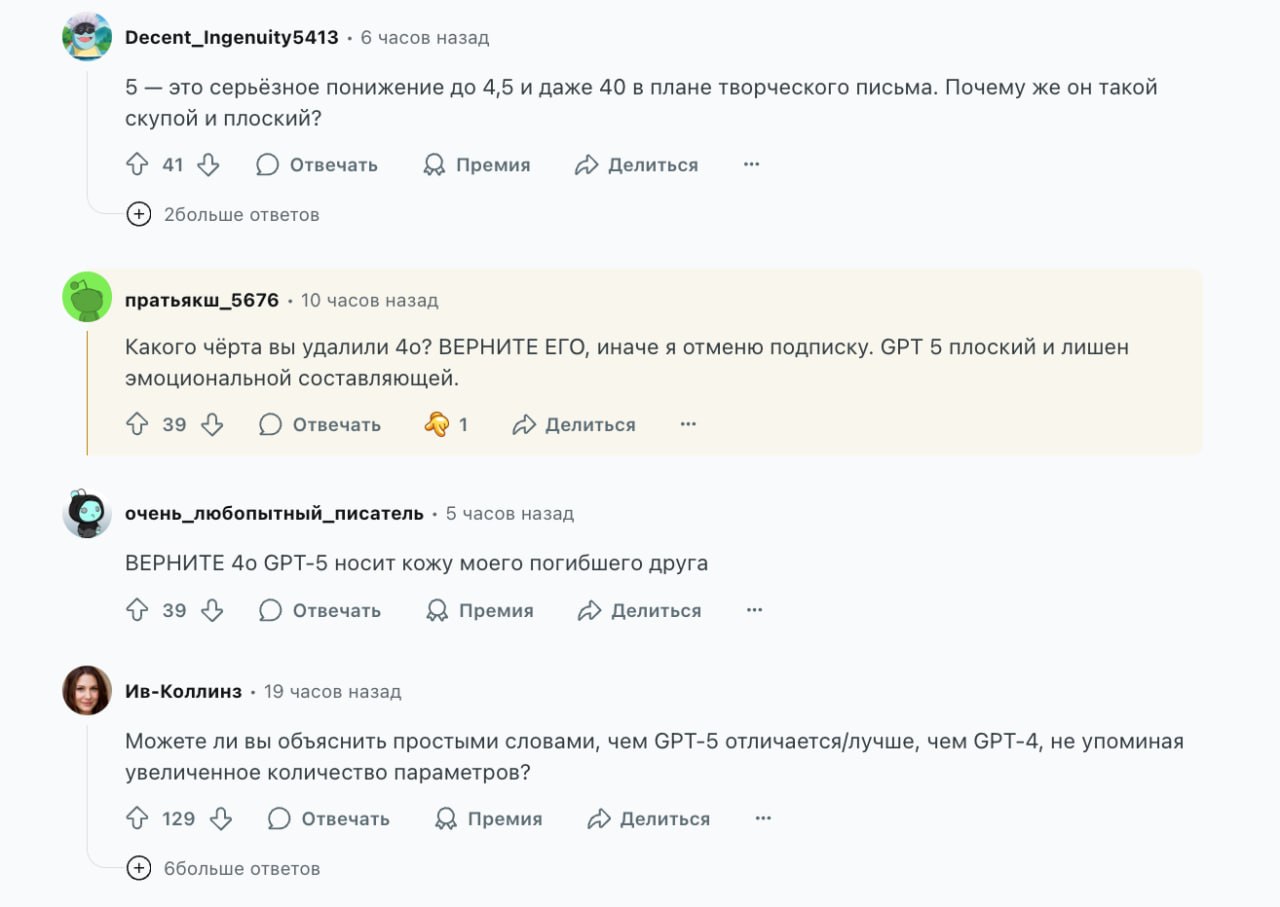Viewport: 1280px width, 907px height.
Task: Reply to Decent_Ingenuity5413's comment
Action: pos(317,165)
